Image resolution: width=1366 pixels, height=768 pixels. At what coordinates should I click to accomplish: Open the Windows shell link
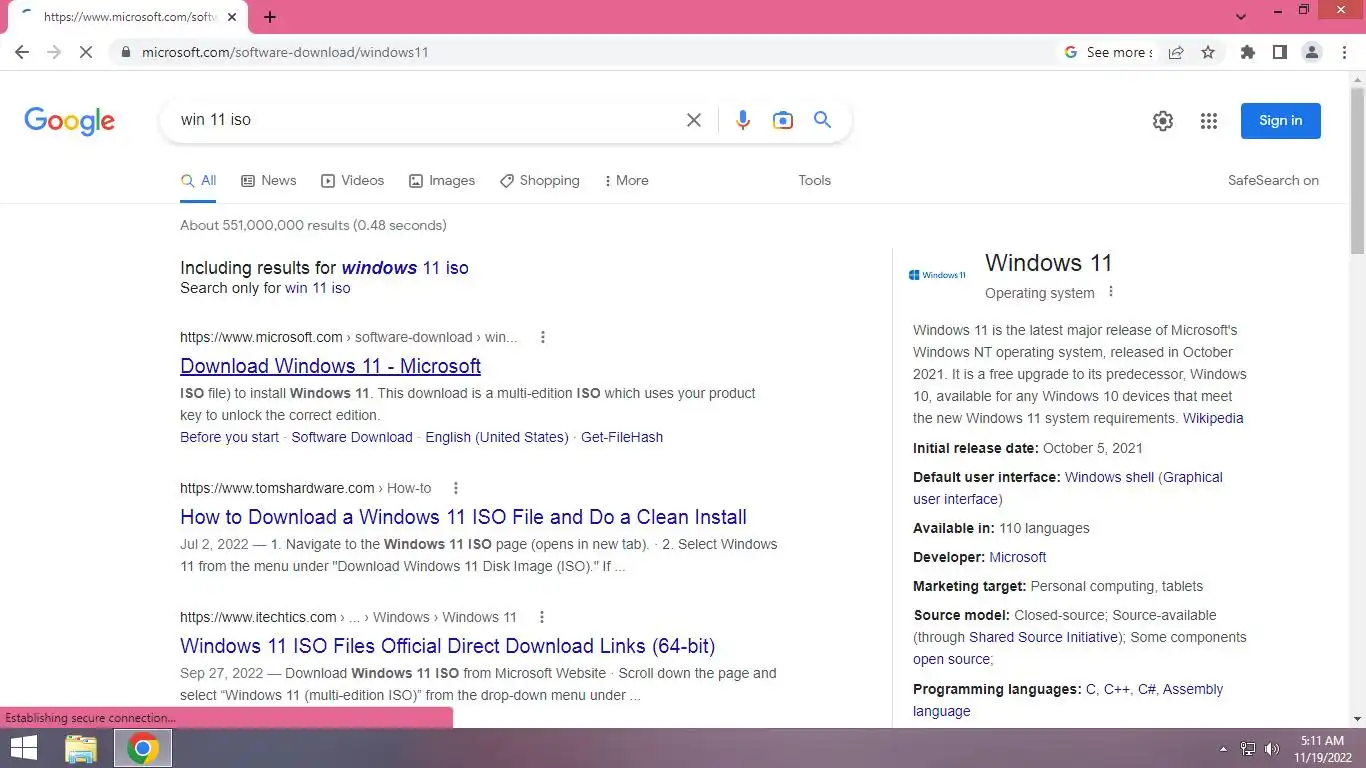1109,477
